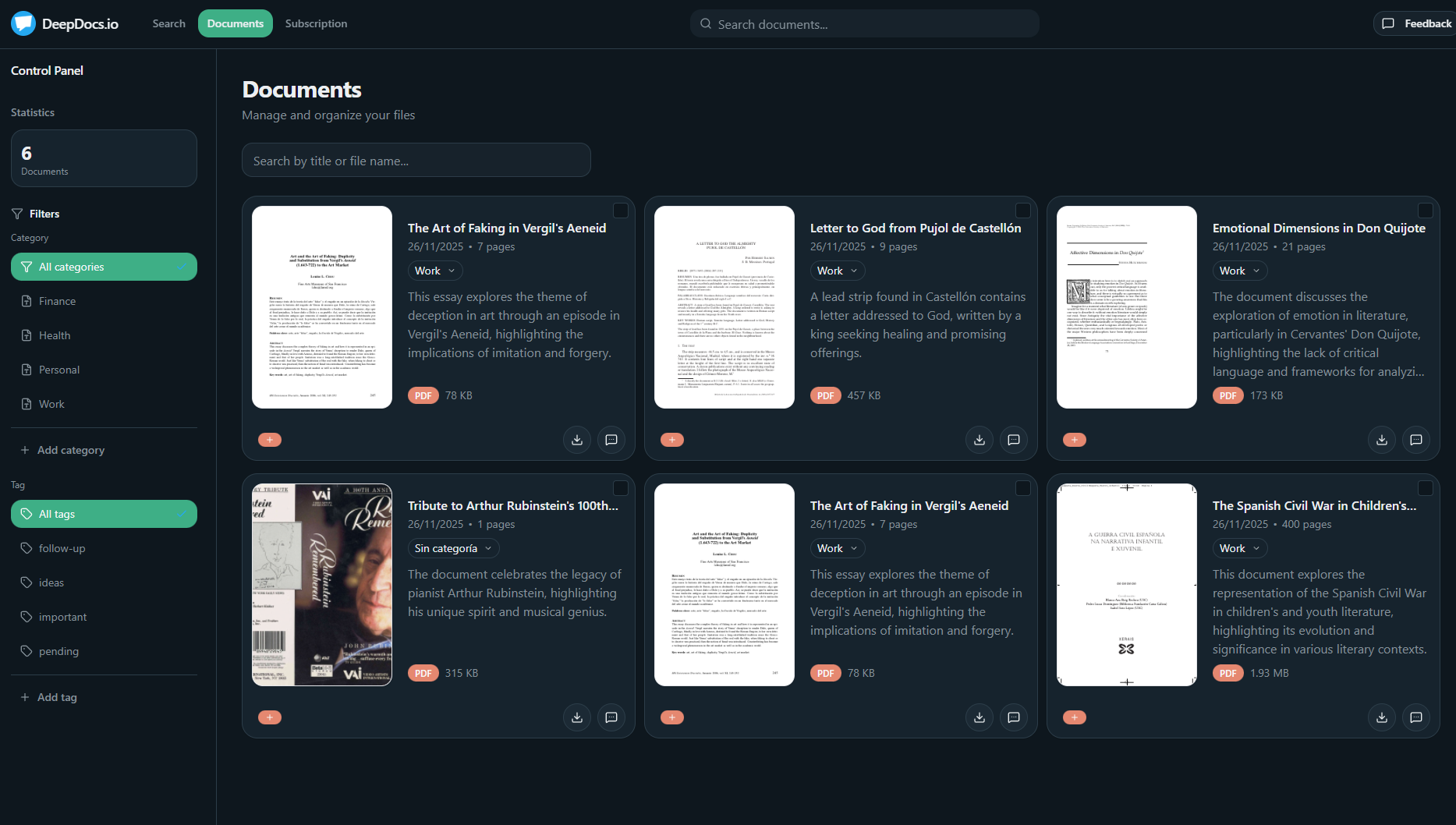The width and height of the screenshot is (1456, 825).
Task: Click Add category in the sidebar
Action: pos(62,449)
